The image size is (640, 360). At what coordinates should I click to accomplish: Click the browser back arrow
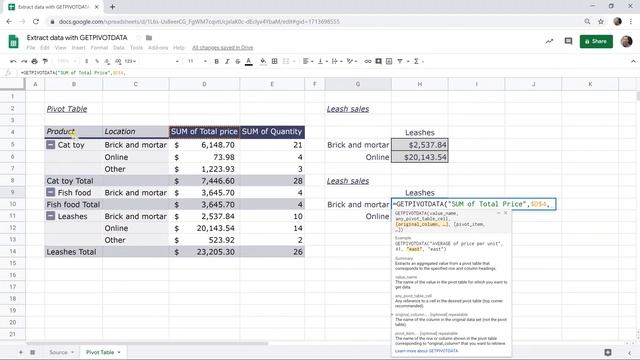(x=9, y=21)
